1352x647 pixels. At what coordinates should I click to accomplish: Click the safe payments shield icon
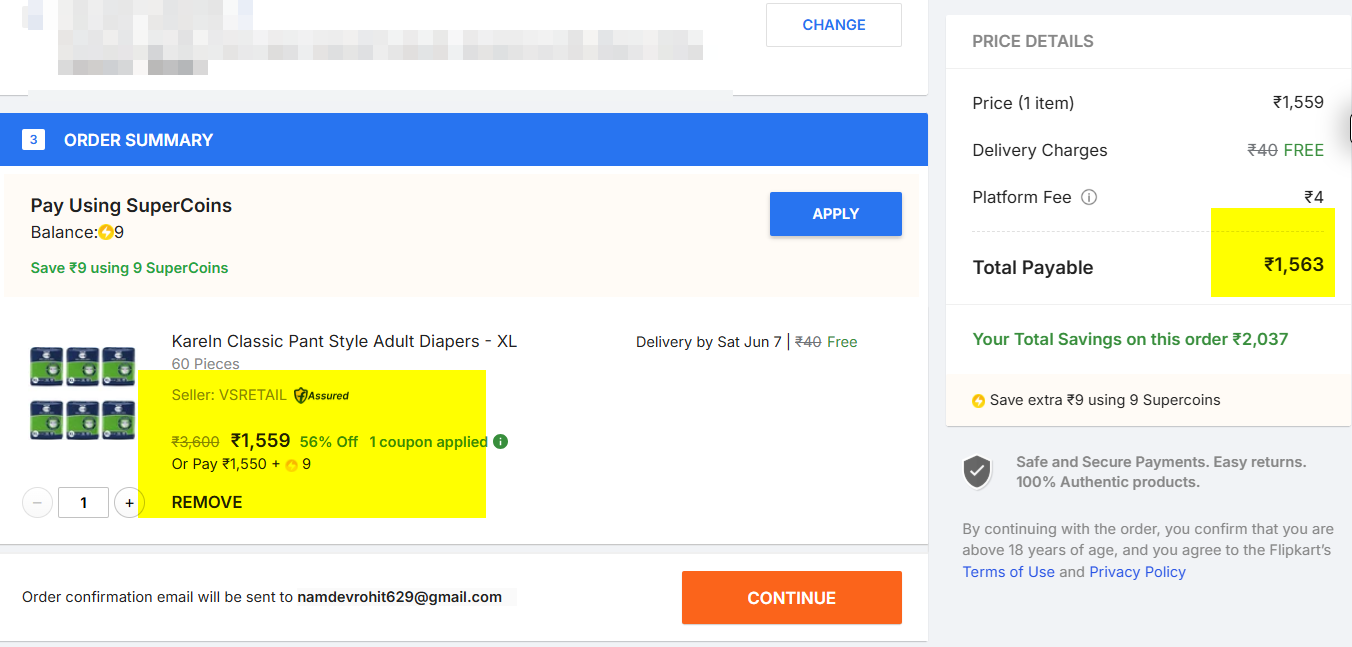(977, 472)
